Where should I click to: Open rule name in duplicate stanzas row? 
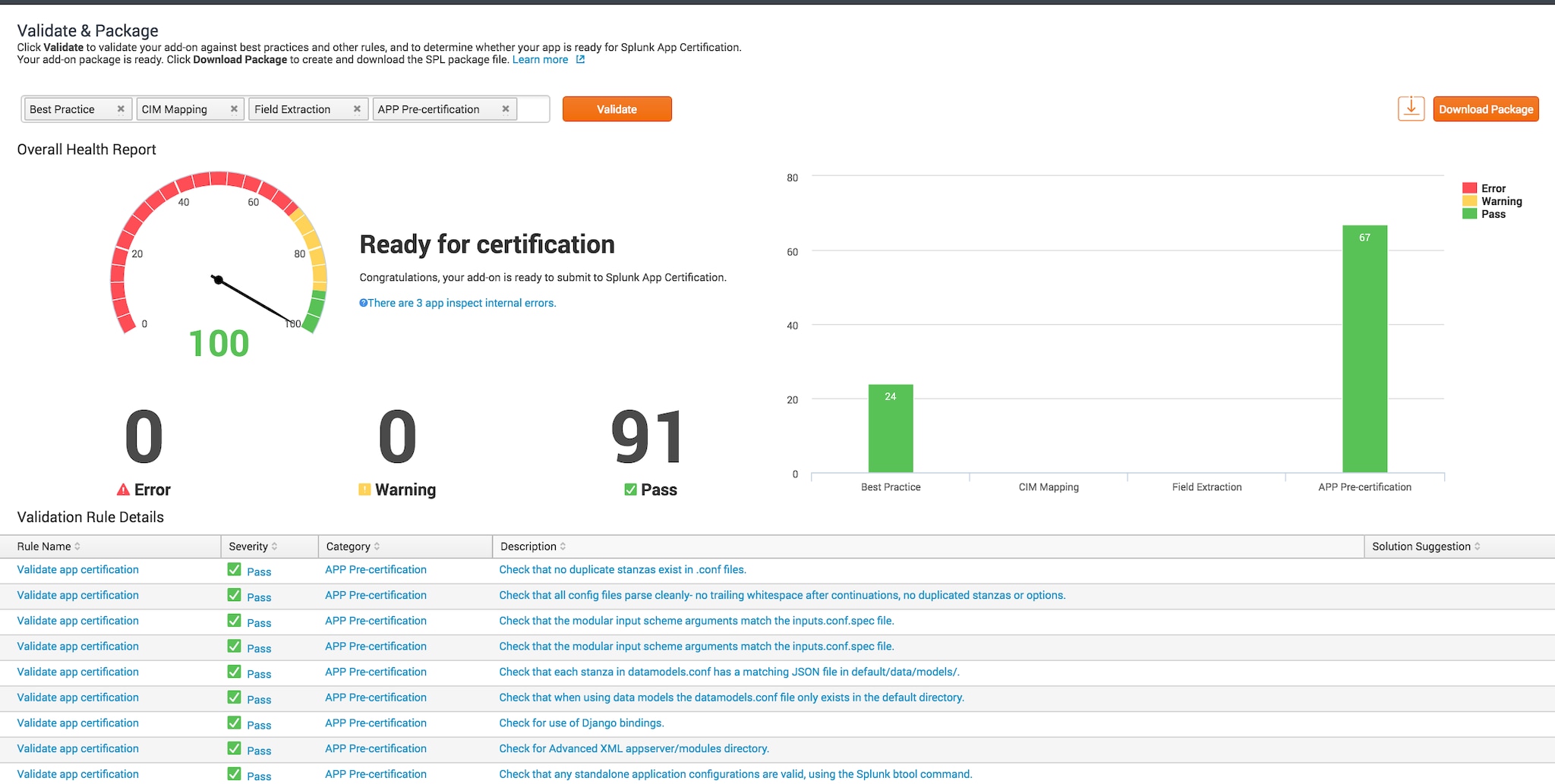77,569
